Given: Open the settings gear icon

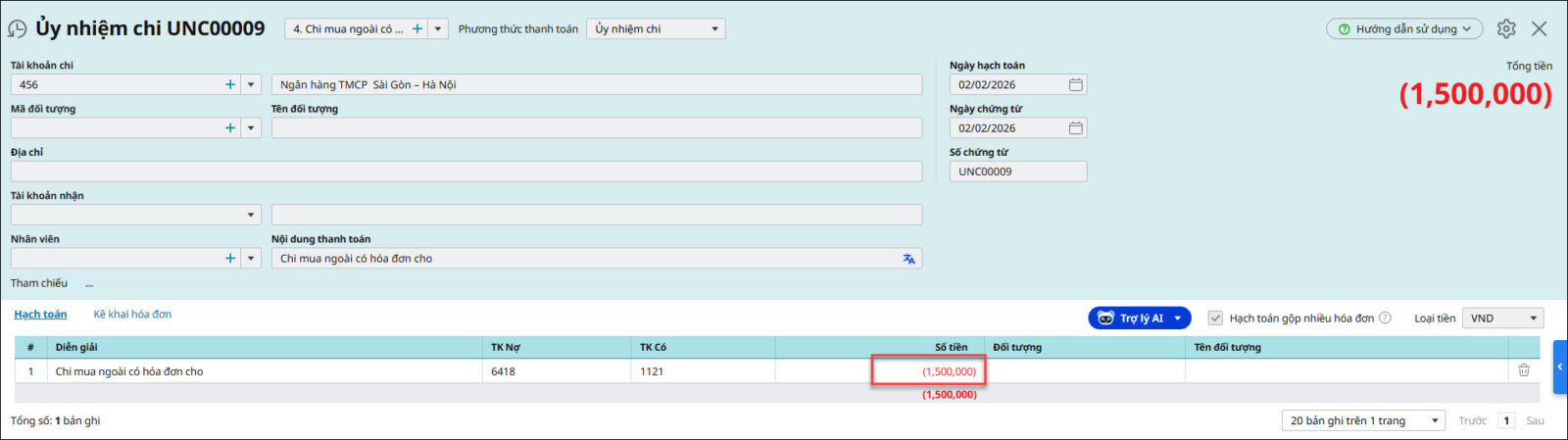Looking at the screenshot, I should (1506, 29).
